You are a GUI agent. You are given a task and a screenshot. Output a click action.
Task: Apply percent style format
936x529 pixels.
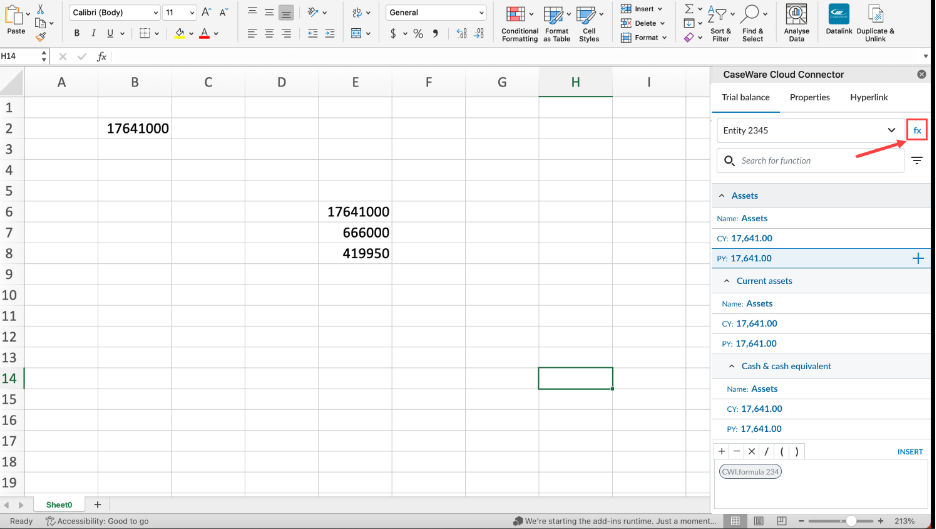pos(418,33)
